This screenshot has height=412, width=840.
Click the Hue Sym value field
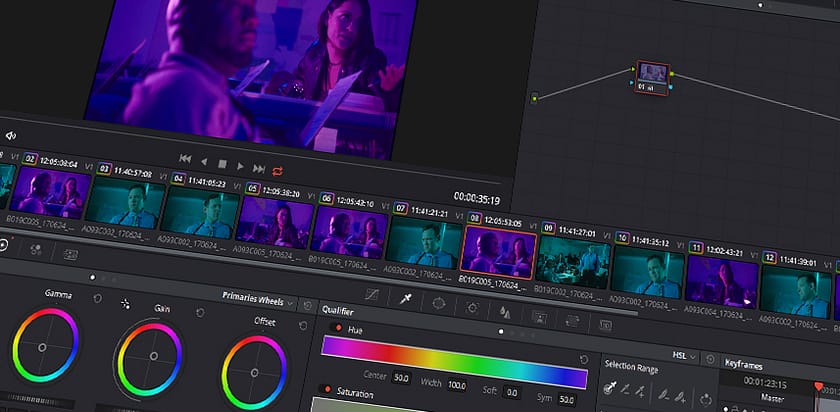point(566,400)
